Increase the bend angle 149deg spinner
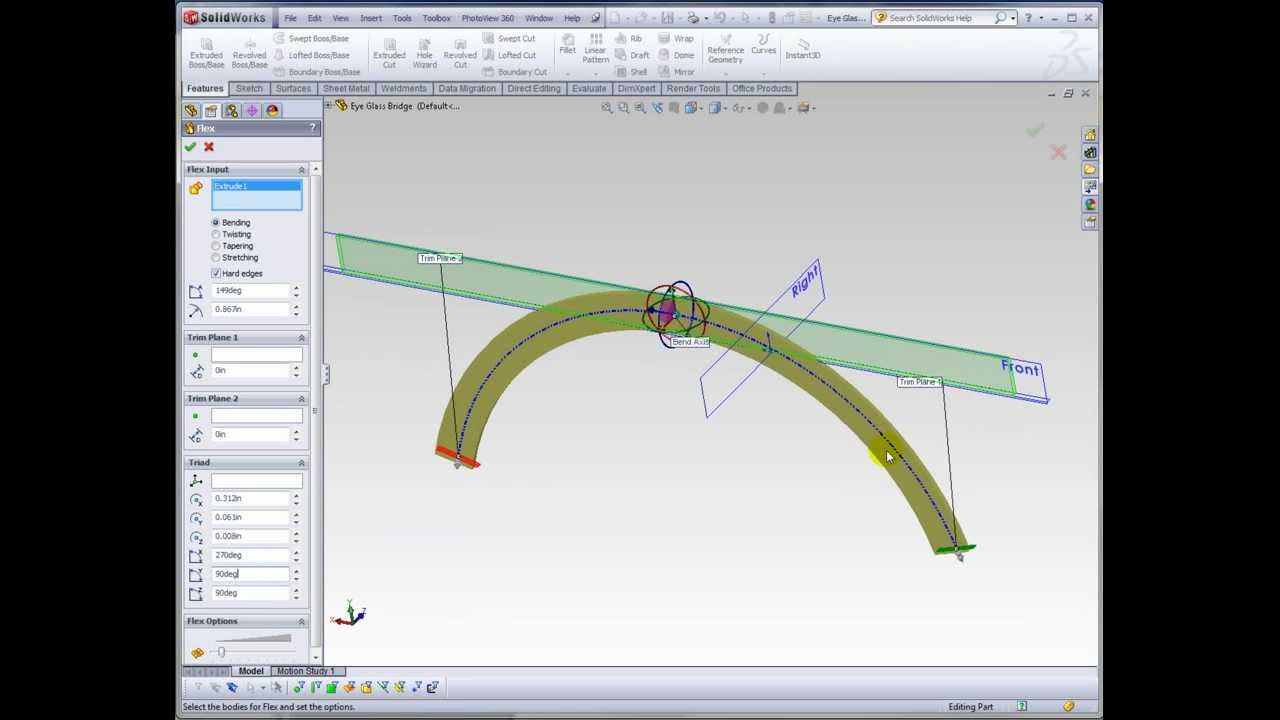This screenshot has width=1280, height=720. click(x=296, y=287)
